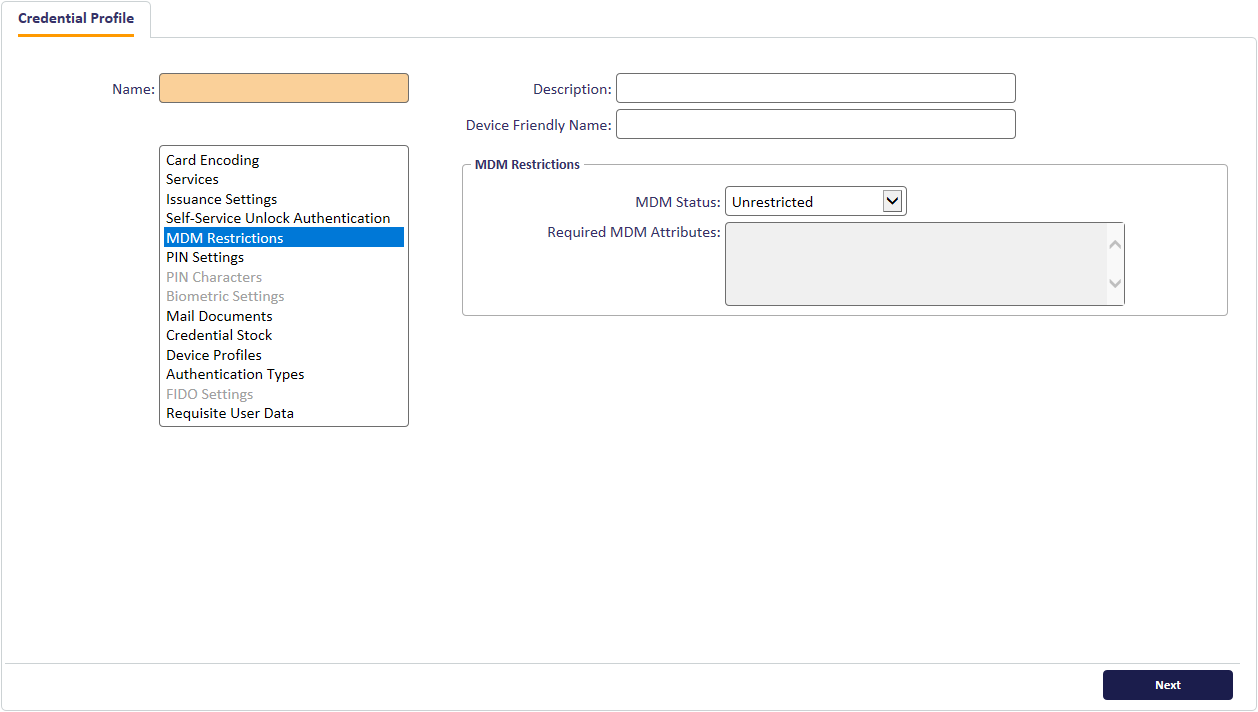Select Credential Stock in the list

(x=219, y=335)
